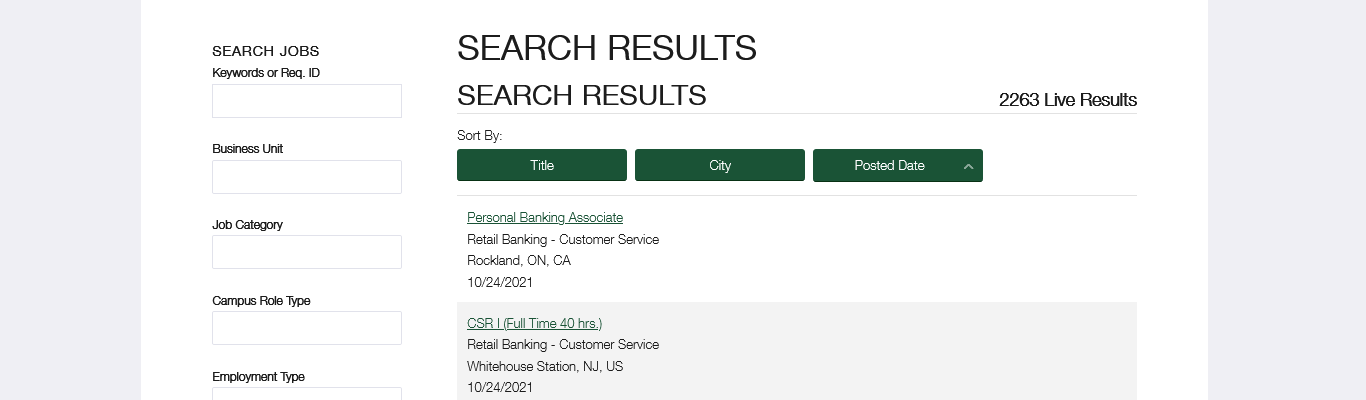Click the Rockland, ON, CA location text
This screenshot has width=1366, height=400.
(x=519, y=261)
